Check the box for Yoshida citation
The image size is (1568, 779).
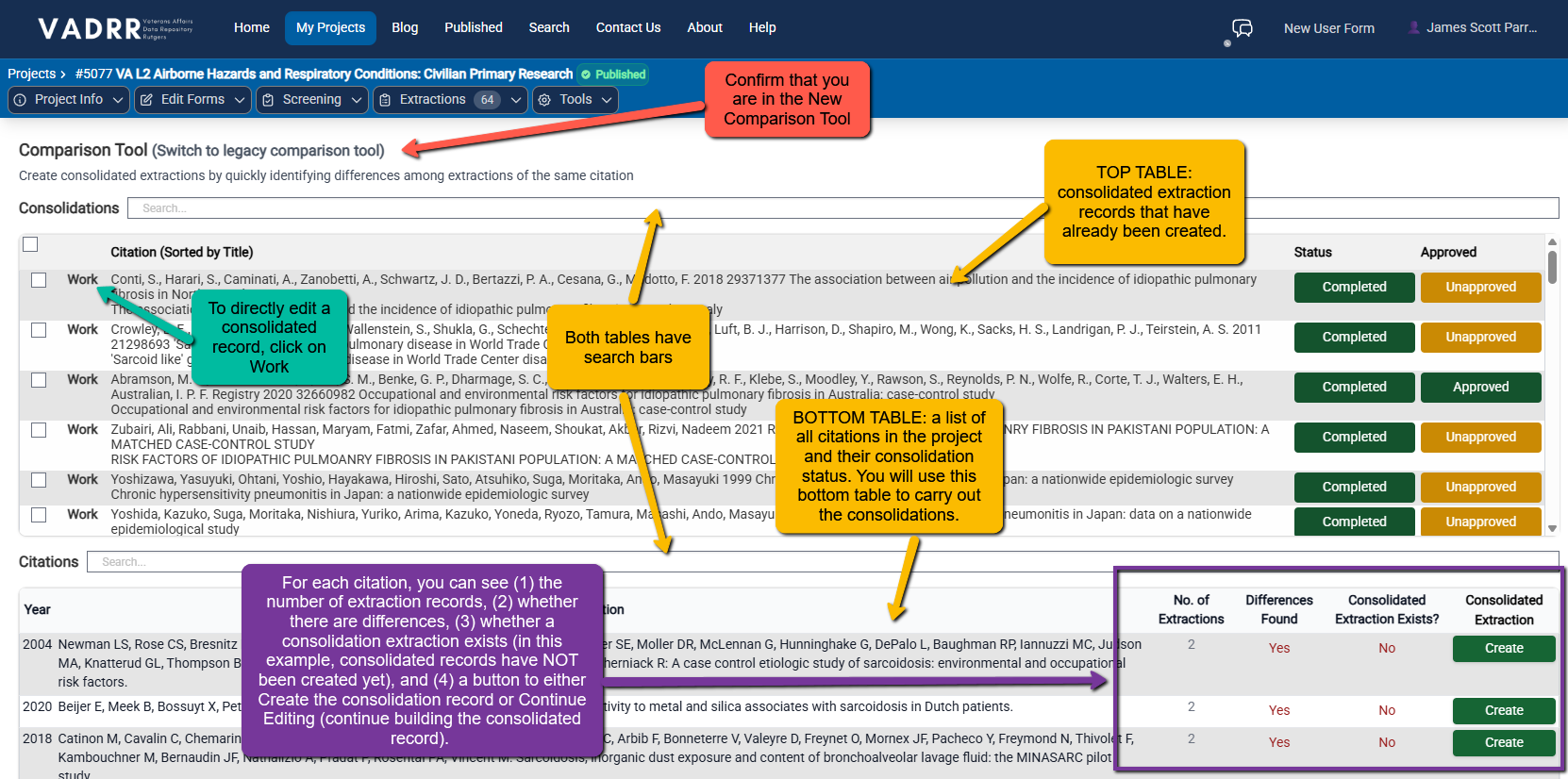(39, 515)
